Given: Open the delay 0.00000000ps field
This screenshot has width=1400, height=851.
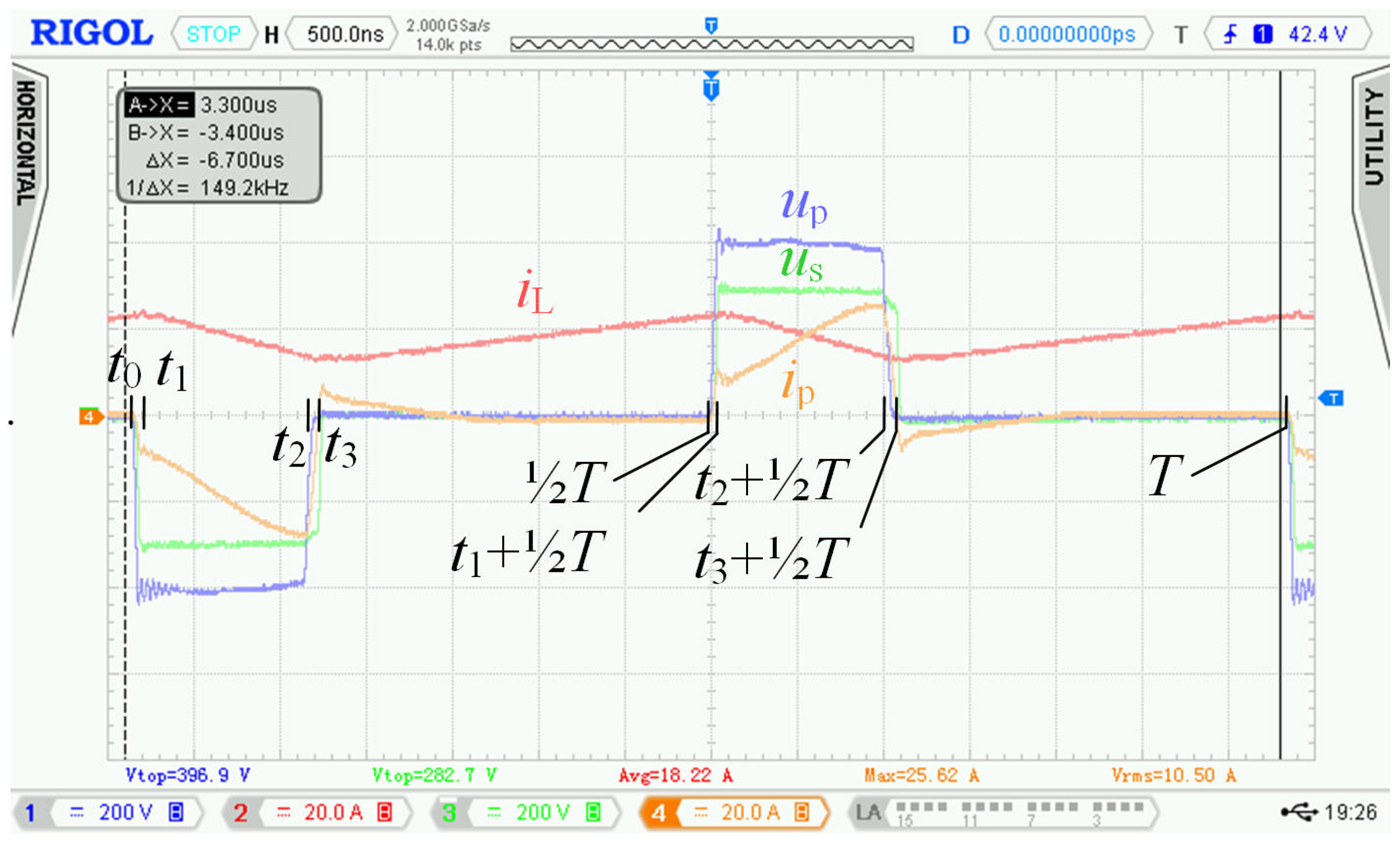Looking at the screenshot, I should point(1067,35).
